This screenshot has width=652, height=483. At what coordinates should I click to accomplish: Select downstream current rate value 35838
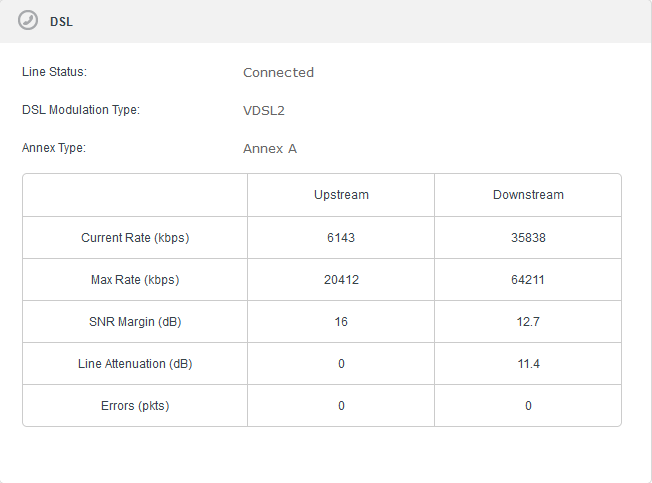528,238
